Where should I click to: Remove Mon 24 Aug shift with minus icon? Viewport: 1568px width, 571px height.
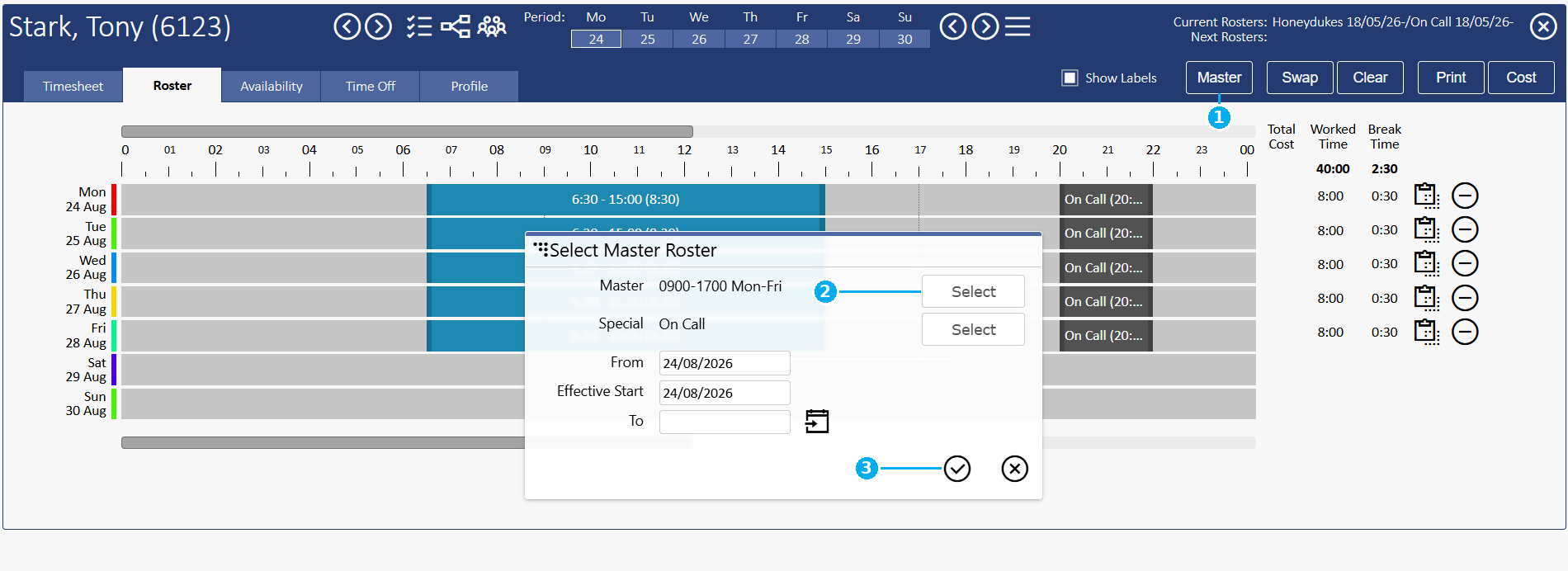click(1465, 196)
